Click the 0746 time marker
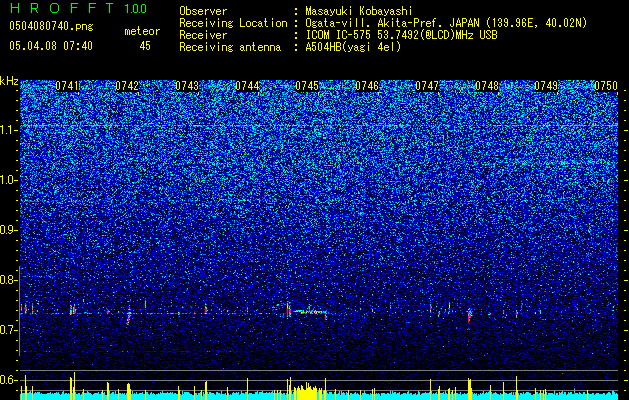 click(x=367, y=86)
